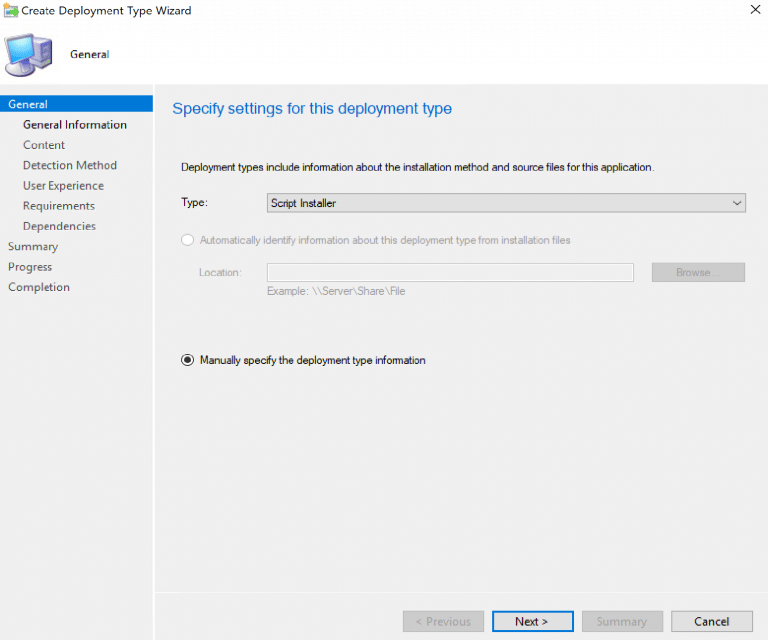Image resolution: width=768 pixels, height=640 pixels.
Task: Select General Information in the sidebar
Action: coord(75,125)
